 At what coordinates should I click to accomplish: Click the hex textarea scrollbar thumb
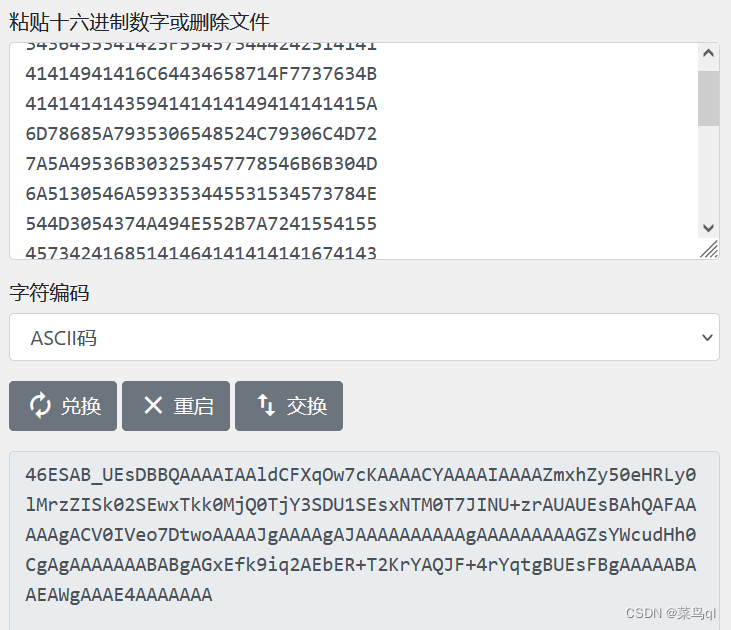pos(708,98)
